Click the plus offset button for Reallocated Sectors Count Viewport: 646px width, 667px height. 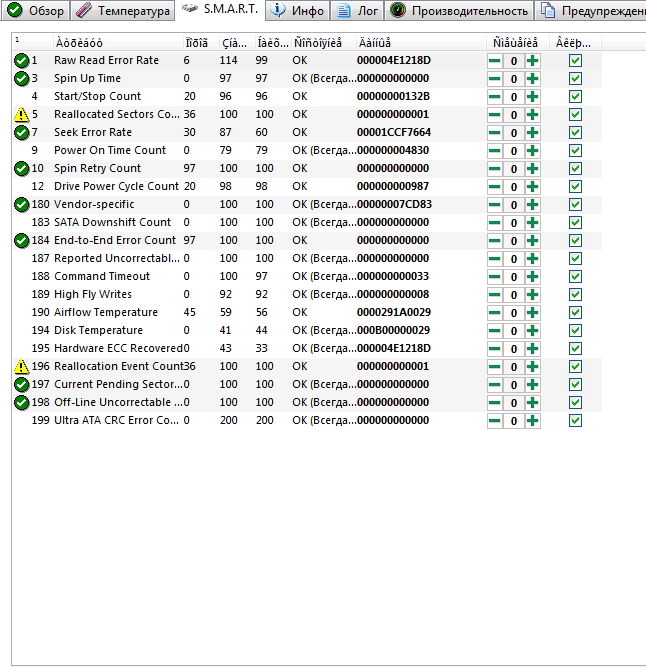[x=532, y=115]
